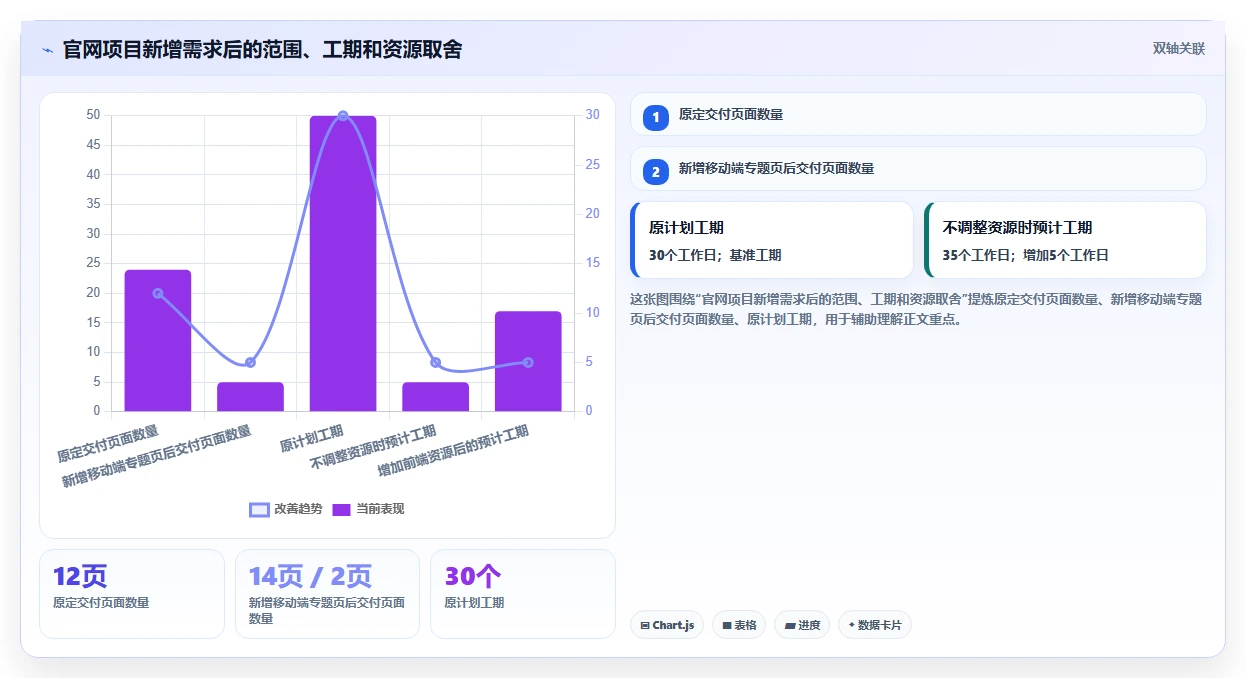This screenshot has width=1246, height=678.
Task: Click the 35个工作日；增加5个工作日 text
Action: click(1025, 255)
